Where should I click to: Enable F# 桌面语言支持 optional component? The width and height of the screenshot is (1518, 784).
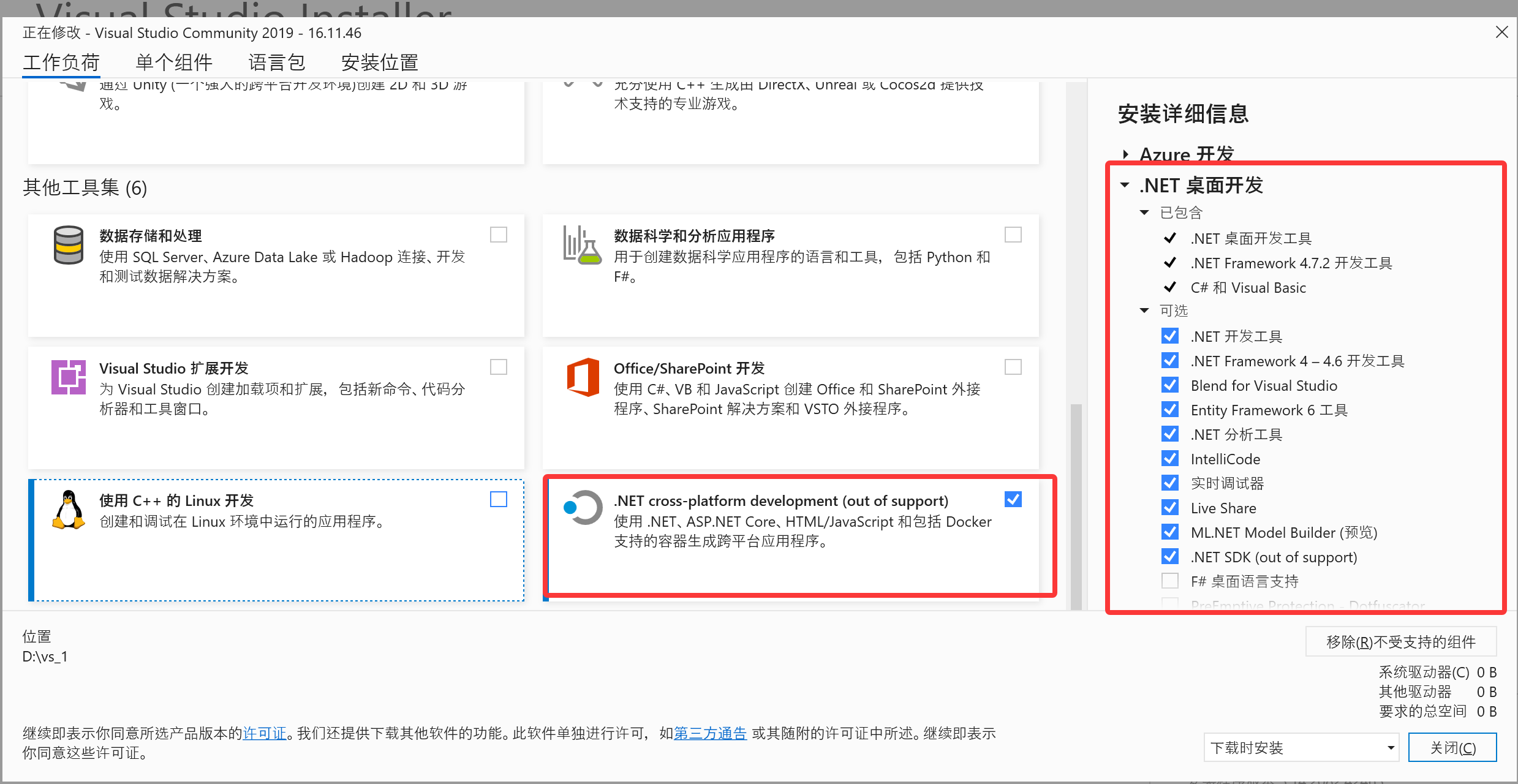click(1170, 581)
